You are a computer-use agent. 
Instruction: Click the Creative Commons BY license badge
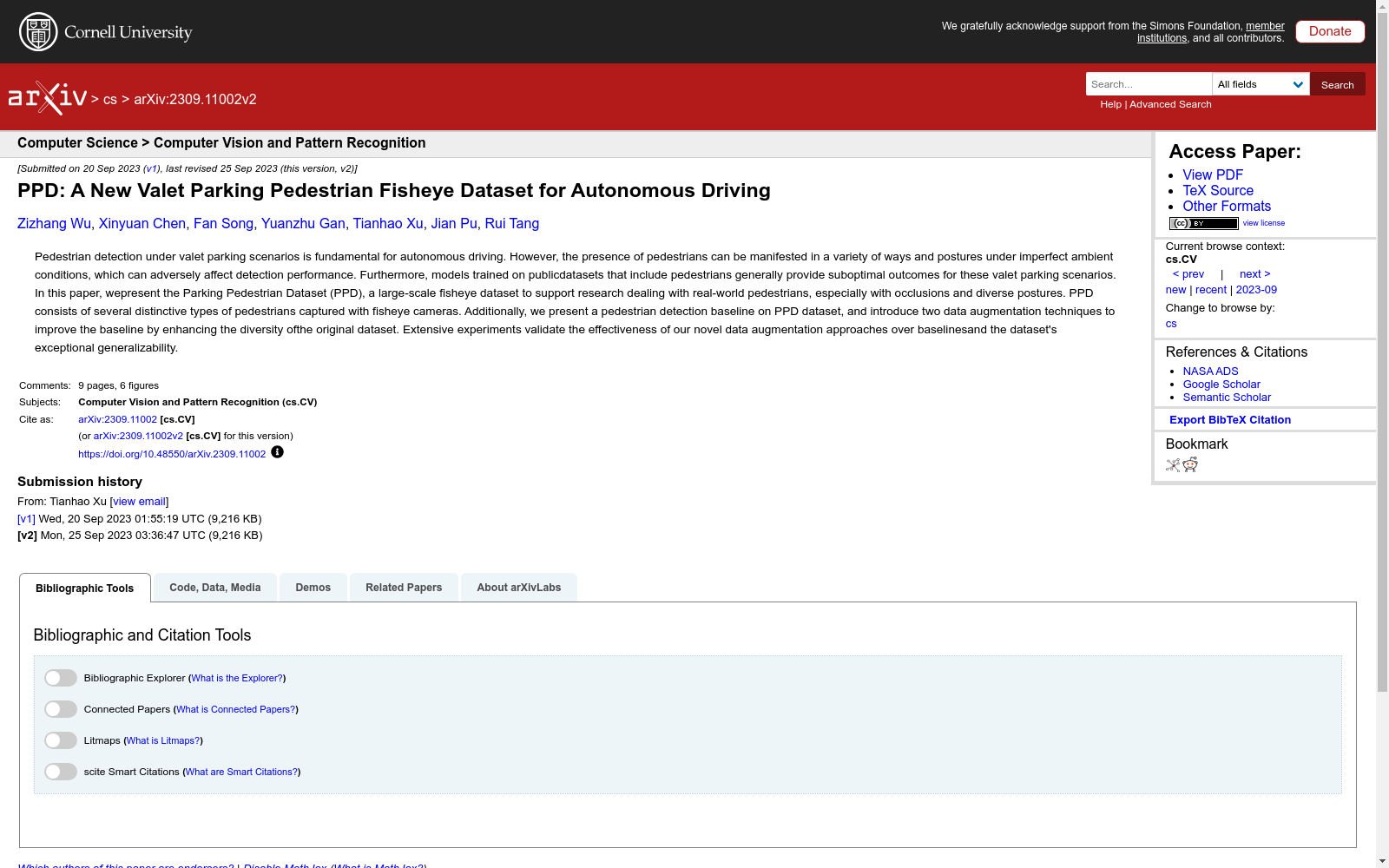pyautogui.click(x=1203, y=223)
